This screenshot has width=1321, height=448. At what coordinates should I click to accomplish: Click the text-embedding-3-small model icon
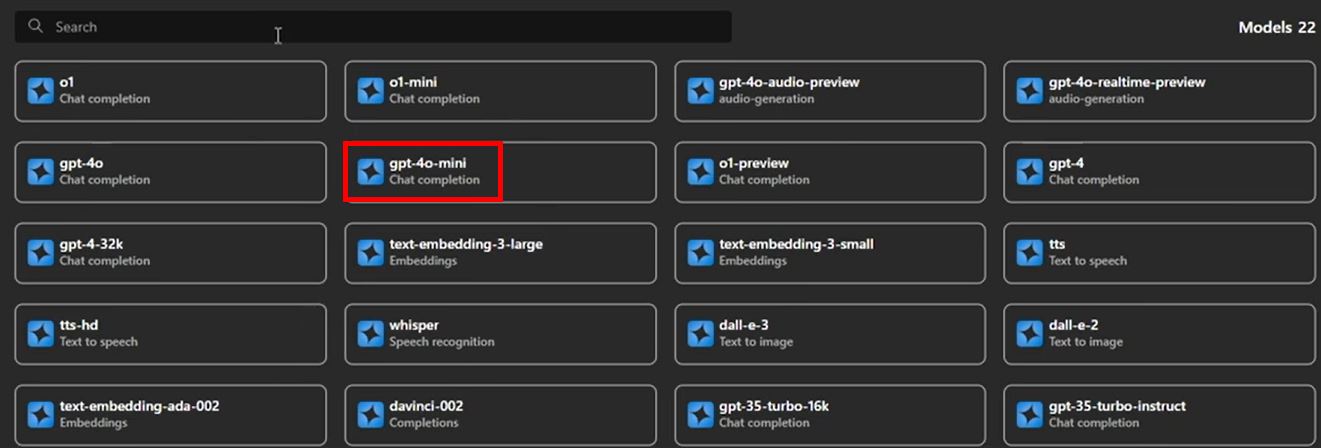coord(700,253)
